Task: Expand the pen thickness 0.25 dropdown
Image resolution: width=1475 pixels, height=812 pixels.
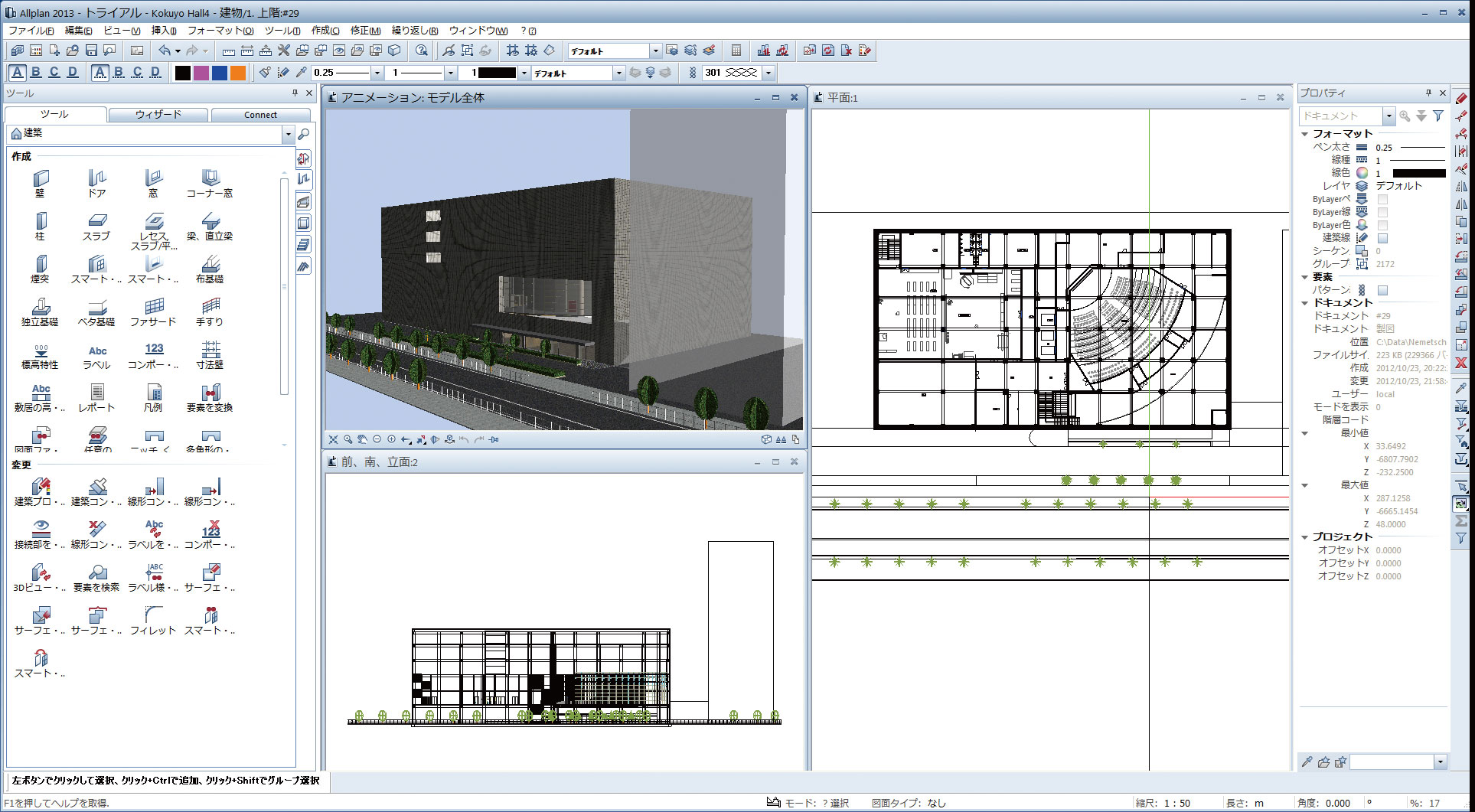Action: 377,73
